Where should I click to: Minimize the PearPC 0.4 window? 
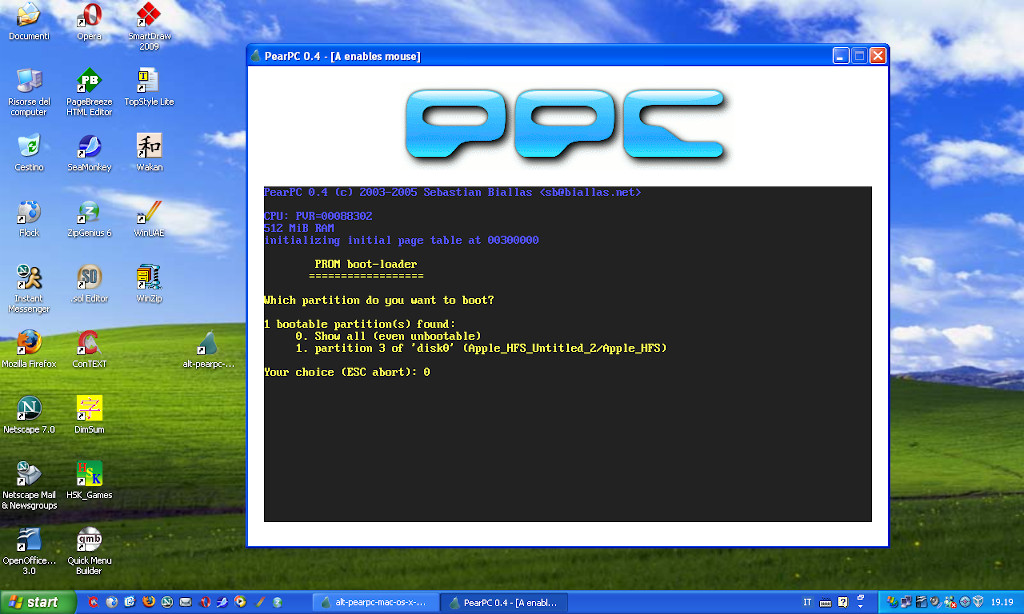[x=840, y=56]
